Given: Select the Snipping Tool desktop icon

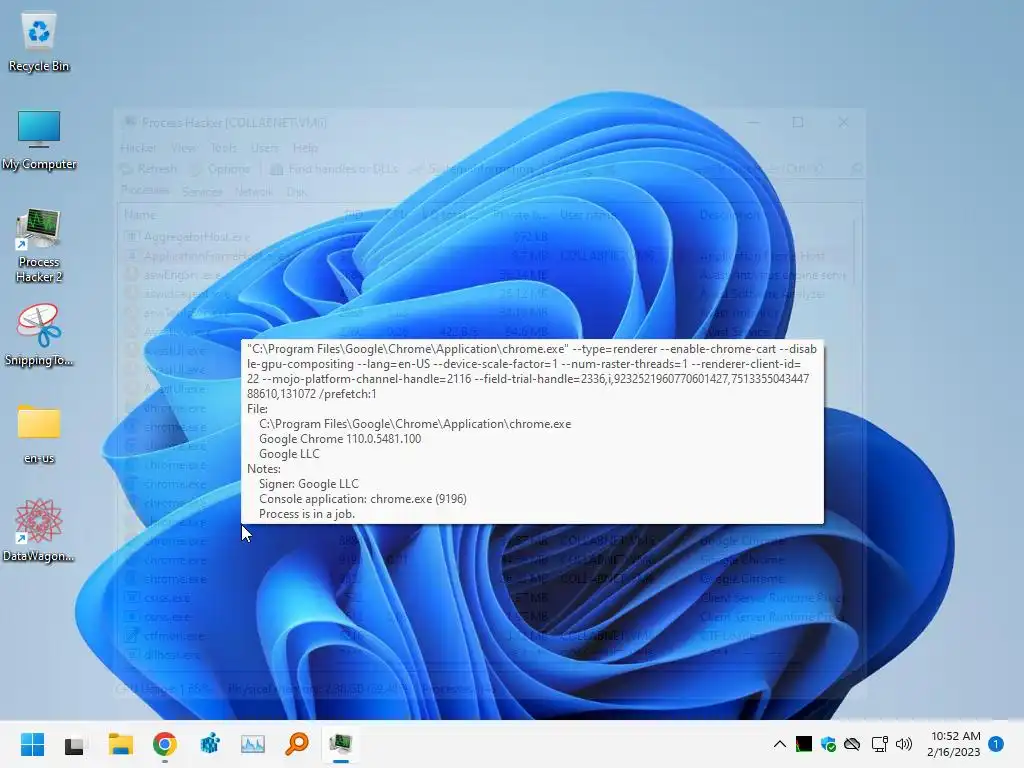Looking at the screenshot, I should tap(39, 334).
